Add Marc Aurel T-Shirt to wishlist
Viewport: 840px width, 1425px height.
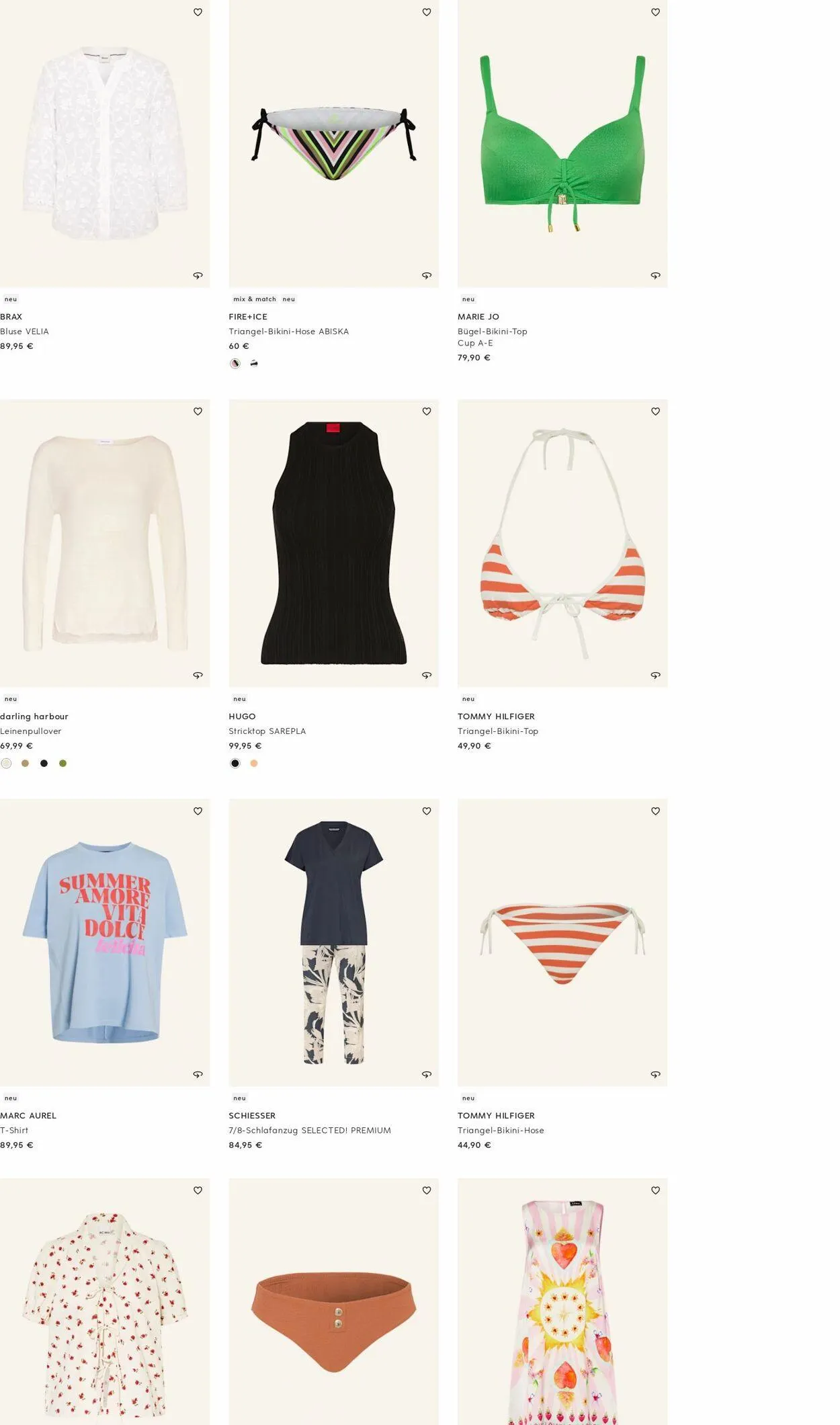pos(198,811)
